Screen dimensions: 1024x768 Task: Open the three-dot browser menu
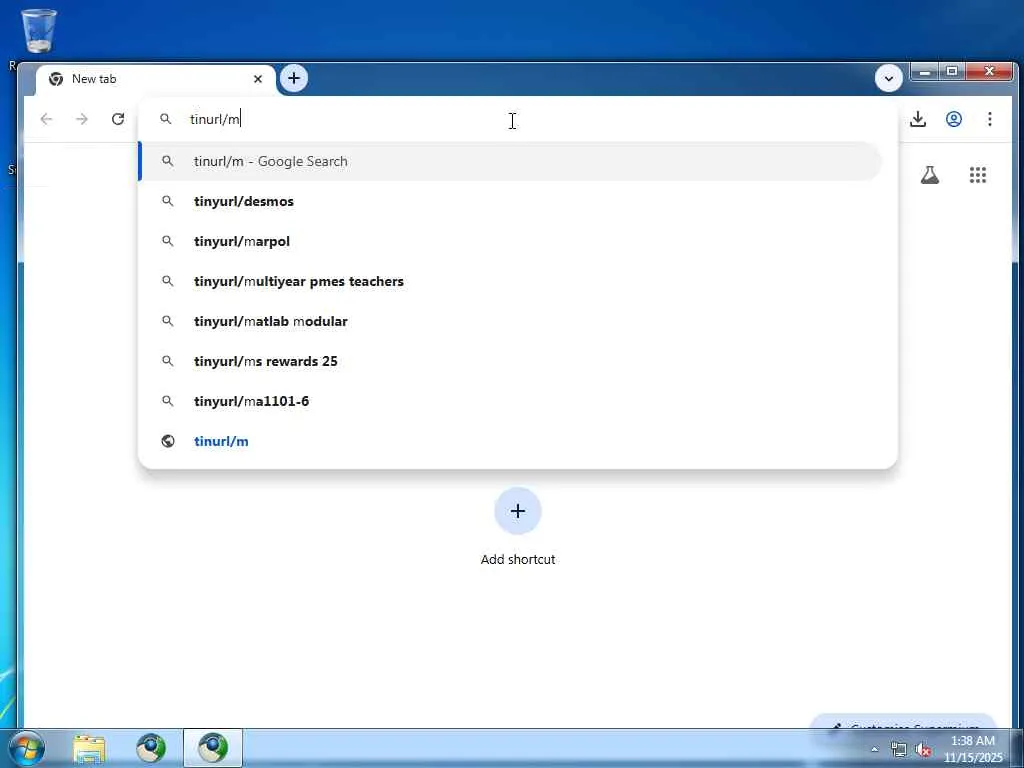(x=989, y=119)
